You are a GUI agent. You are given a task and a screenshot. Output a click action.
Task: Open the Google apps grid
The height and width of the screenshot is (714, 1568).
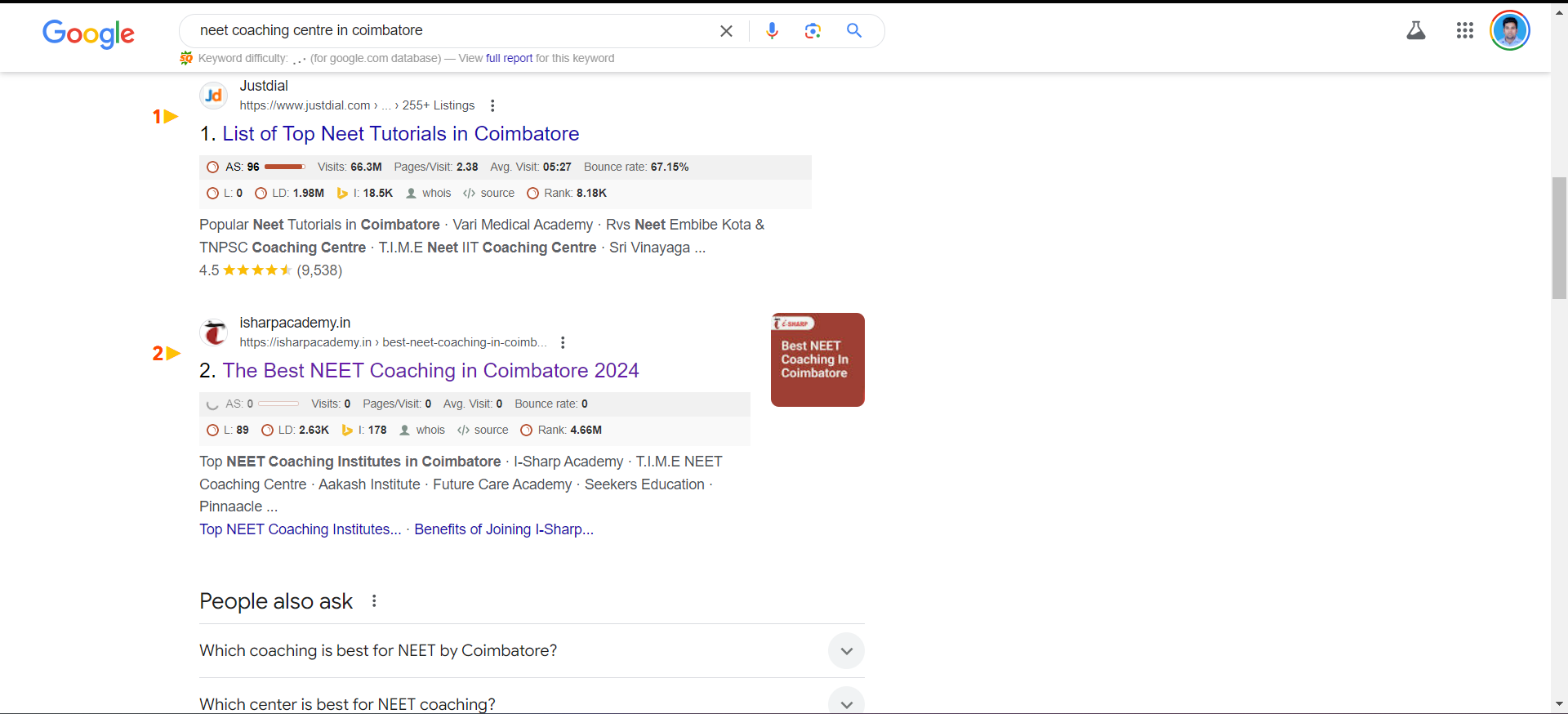pos(1464,31)
